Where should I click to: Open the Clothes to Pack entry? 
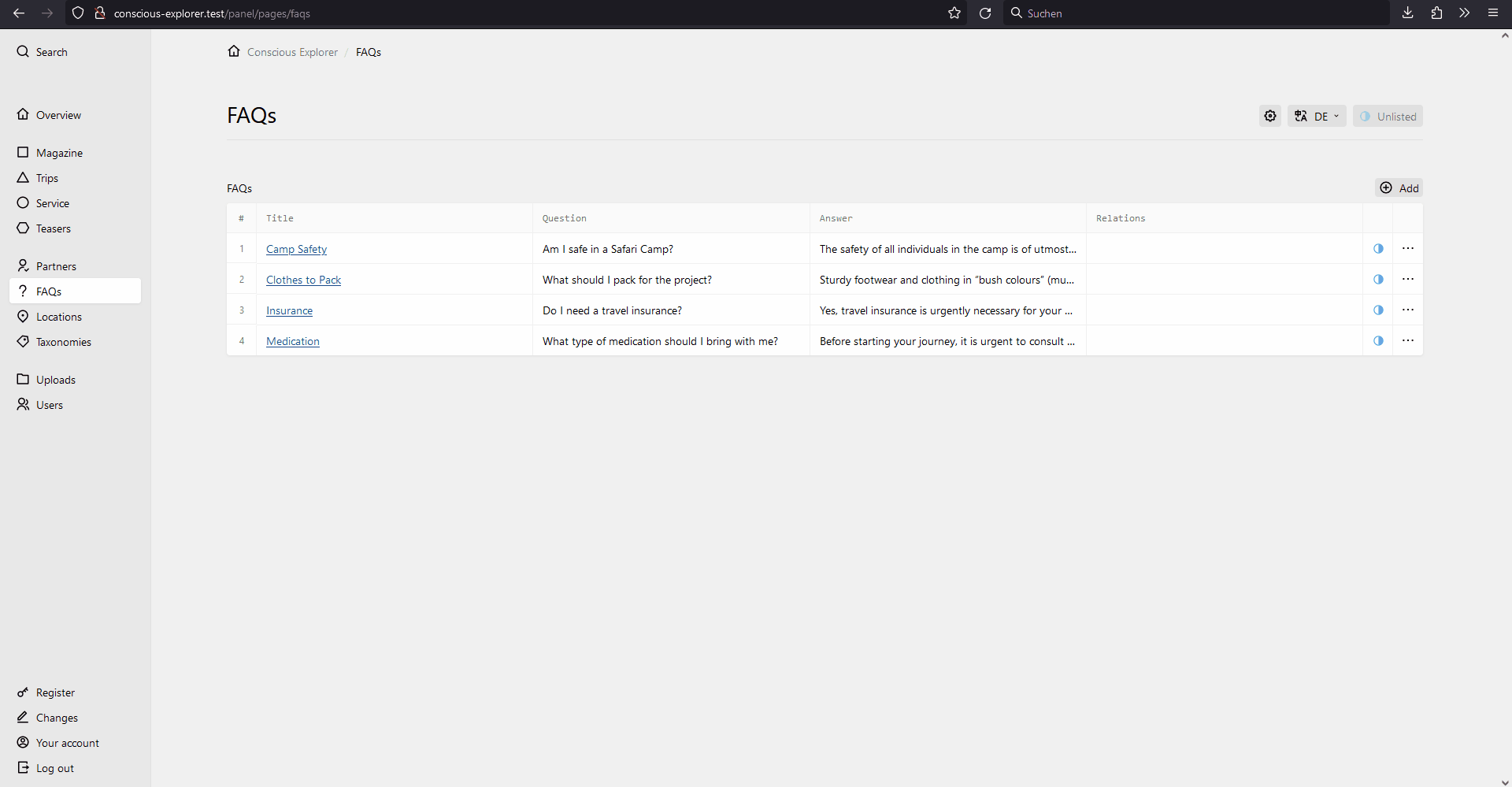(x=303, y=279)
